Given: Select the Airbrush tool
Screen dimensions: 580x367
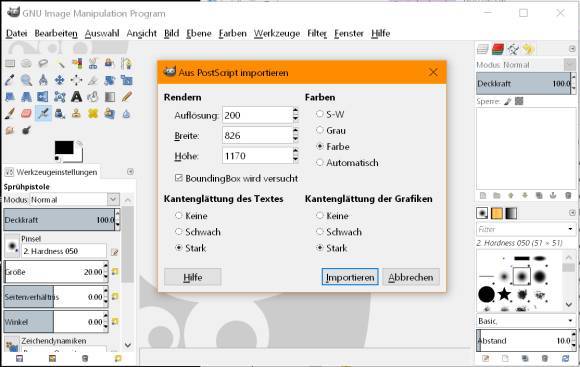Looking at the screenshot, I should coord(43,114).
